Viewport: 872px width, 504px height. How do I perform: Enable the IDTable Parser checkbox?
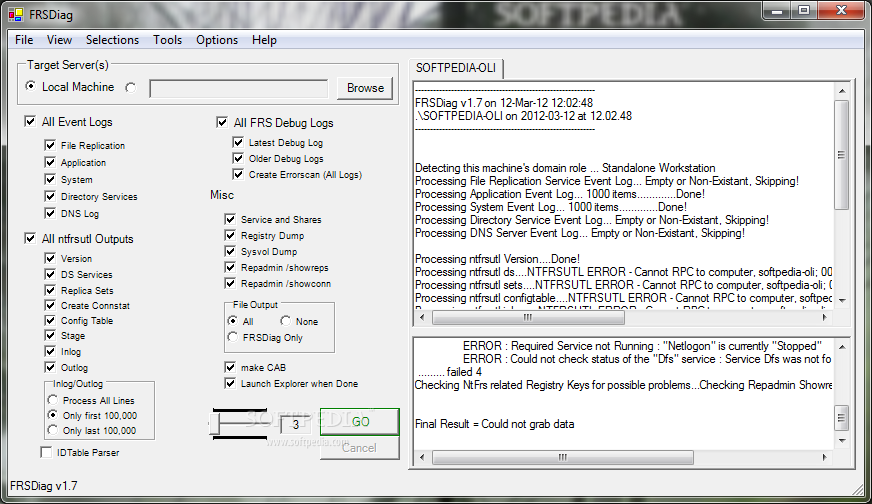click(x=46, y=452)
